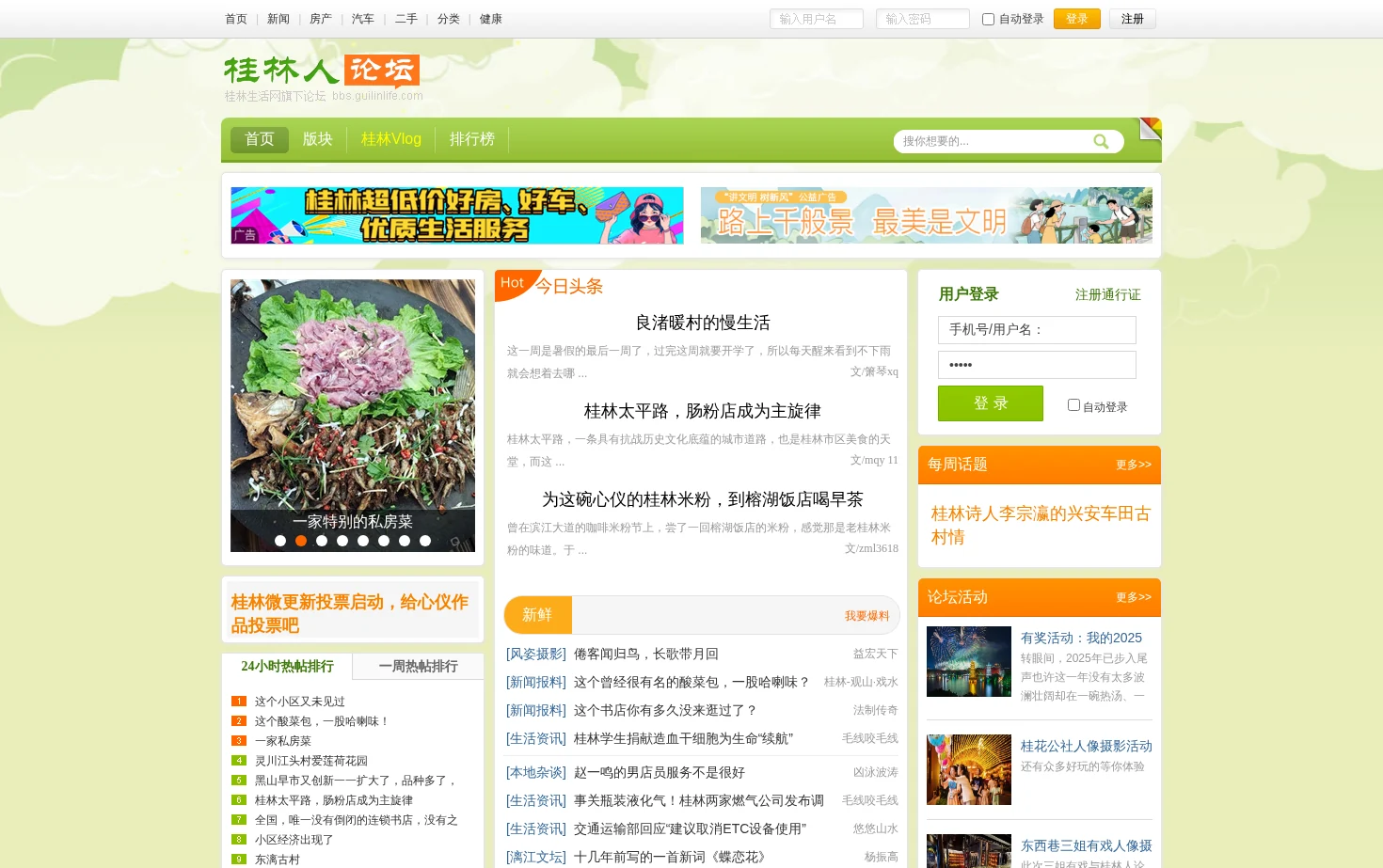Focus the top 输入密码 field
The image size is (1383, 868).
coord(923,19)
